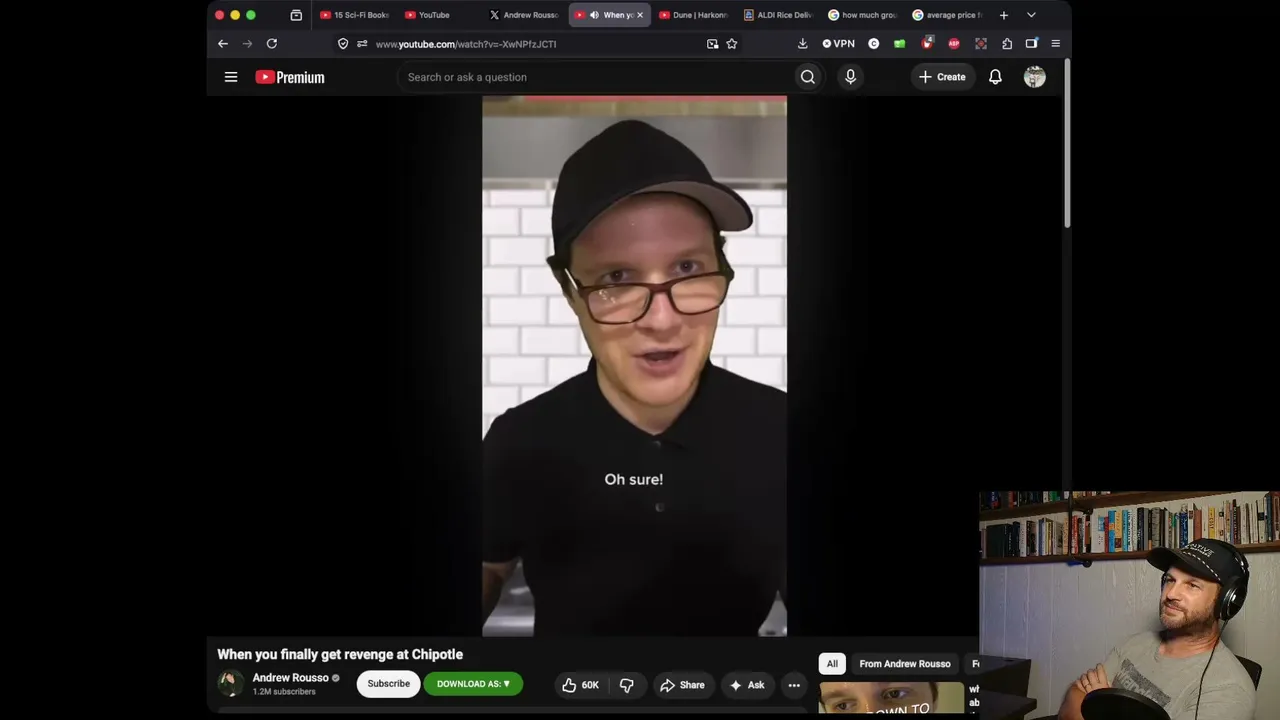Switch to the how much ground Google tab
The image size is (1280, 720).
point(863,15)
